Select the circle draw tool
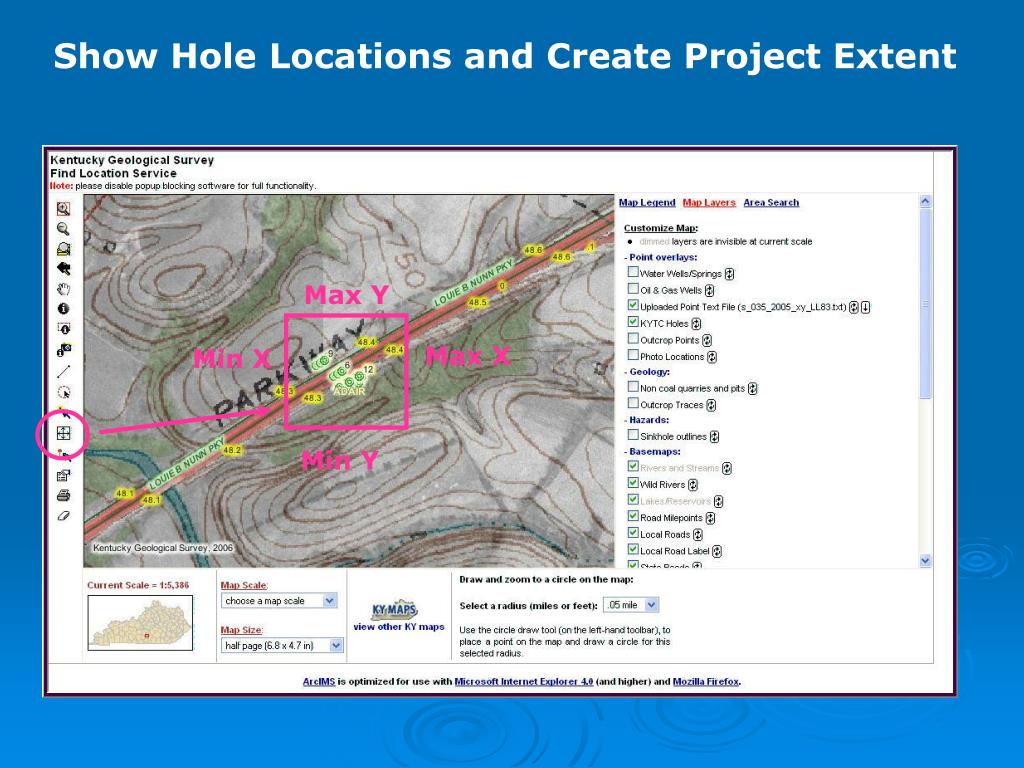Screen dimensions: 1024x768 tap(63, 392)
